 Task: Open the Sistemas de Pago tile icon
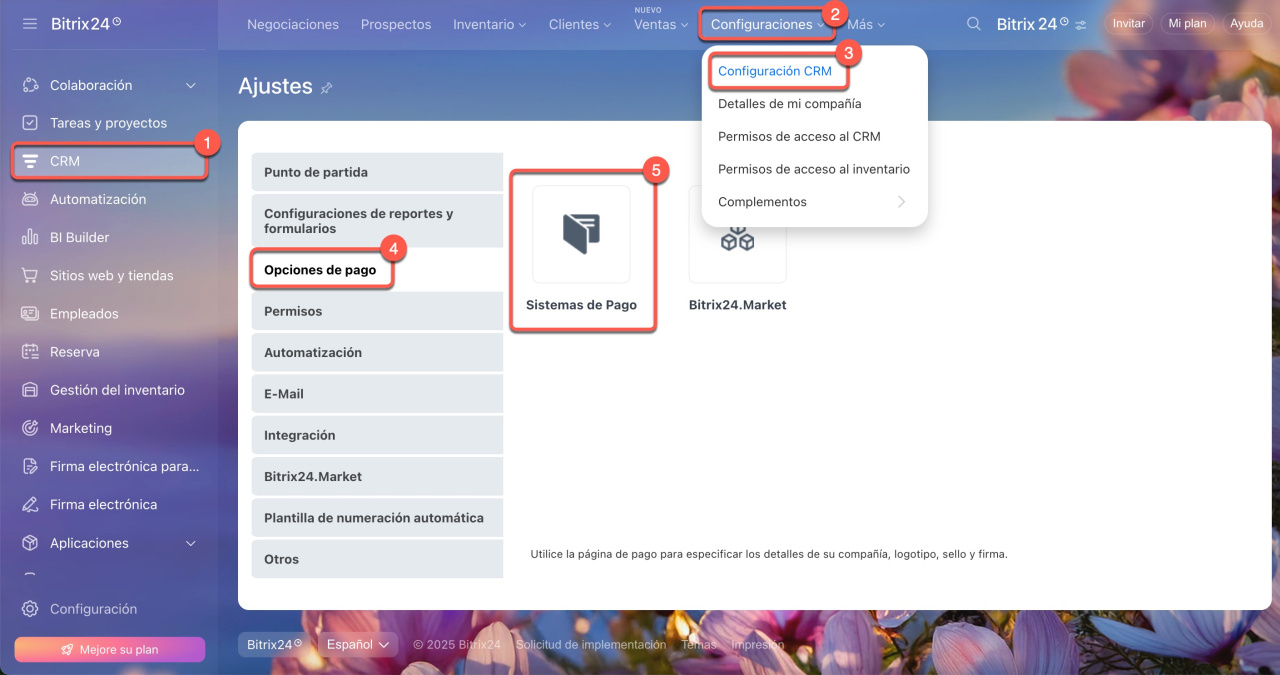(x=581, y=234)
